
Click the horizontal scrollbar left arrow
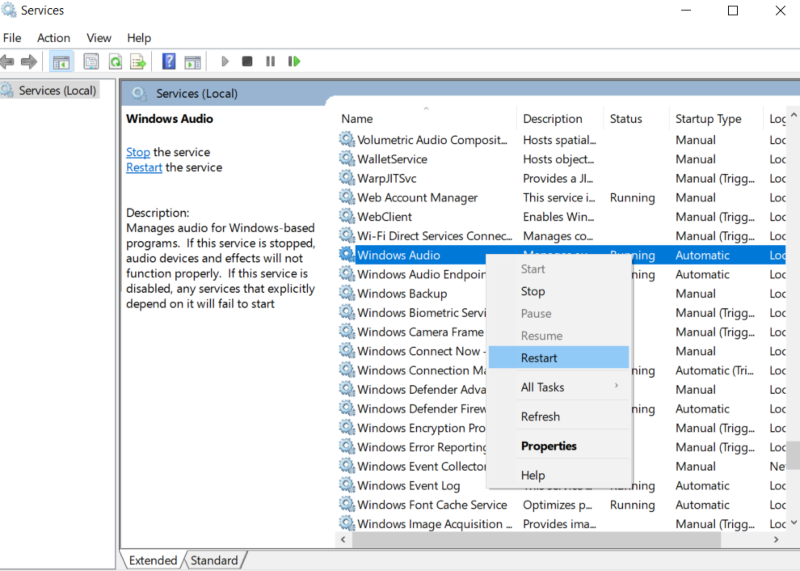pyautogui.click(x=343, y=539)
